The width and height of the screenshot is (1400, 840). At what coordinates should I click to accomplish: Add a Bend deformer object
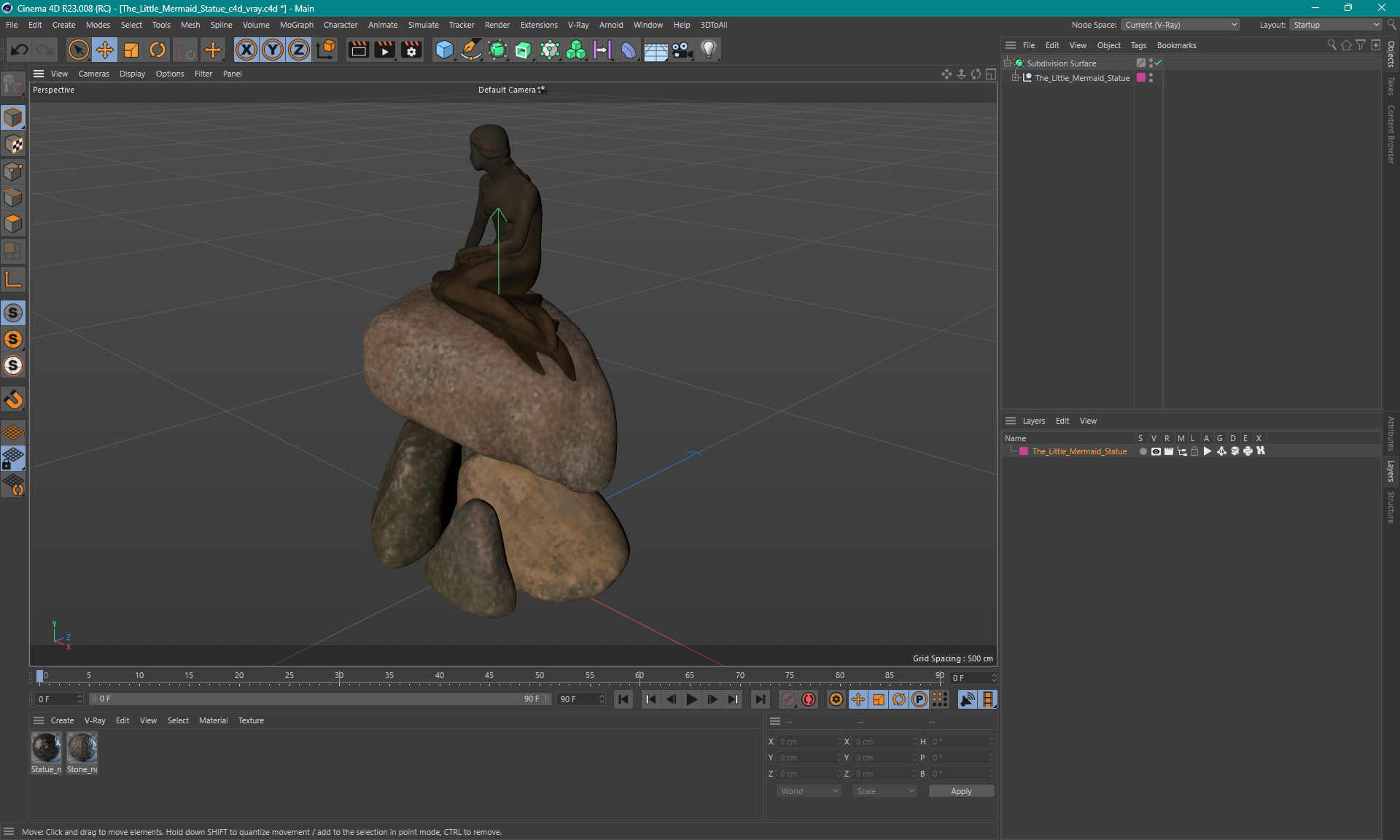[x=629, y=50]
